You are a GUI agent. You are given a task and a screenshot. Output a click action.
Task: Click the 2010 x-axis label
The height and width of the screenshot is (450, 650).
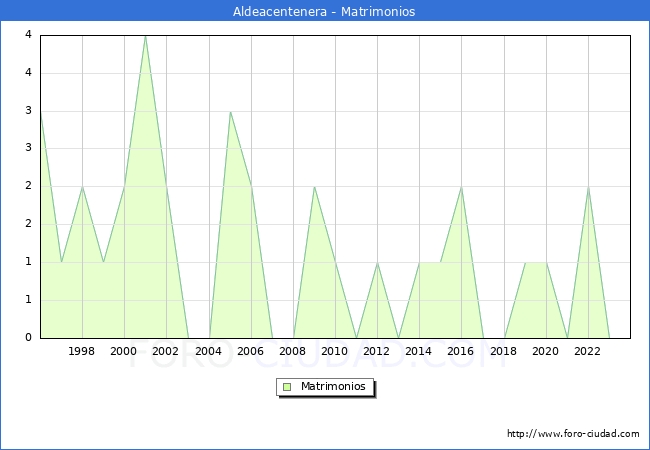pos(335,351)
